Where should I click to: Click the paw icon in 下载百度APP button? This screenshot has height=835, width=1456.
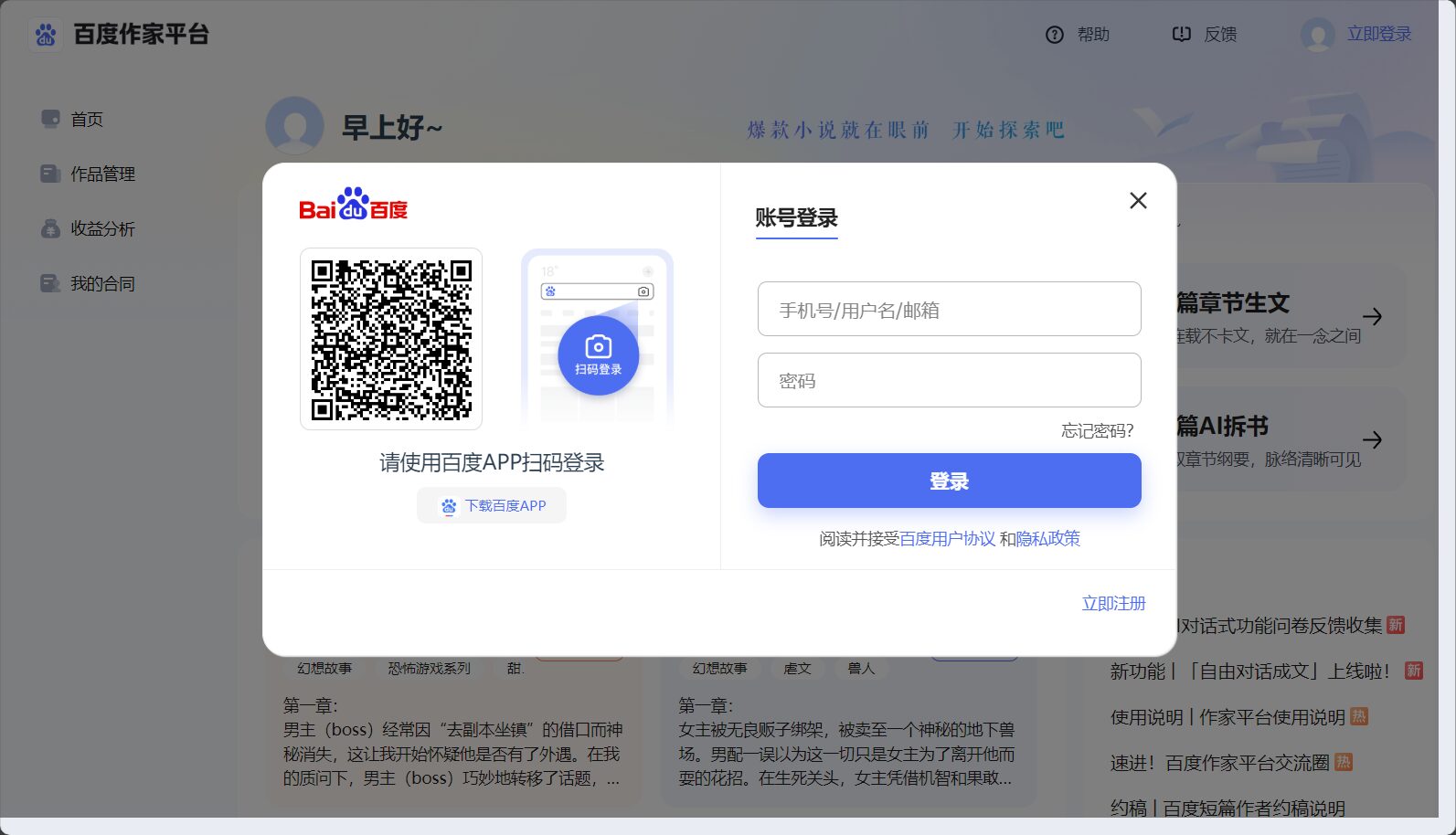449,506
